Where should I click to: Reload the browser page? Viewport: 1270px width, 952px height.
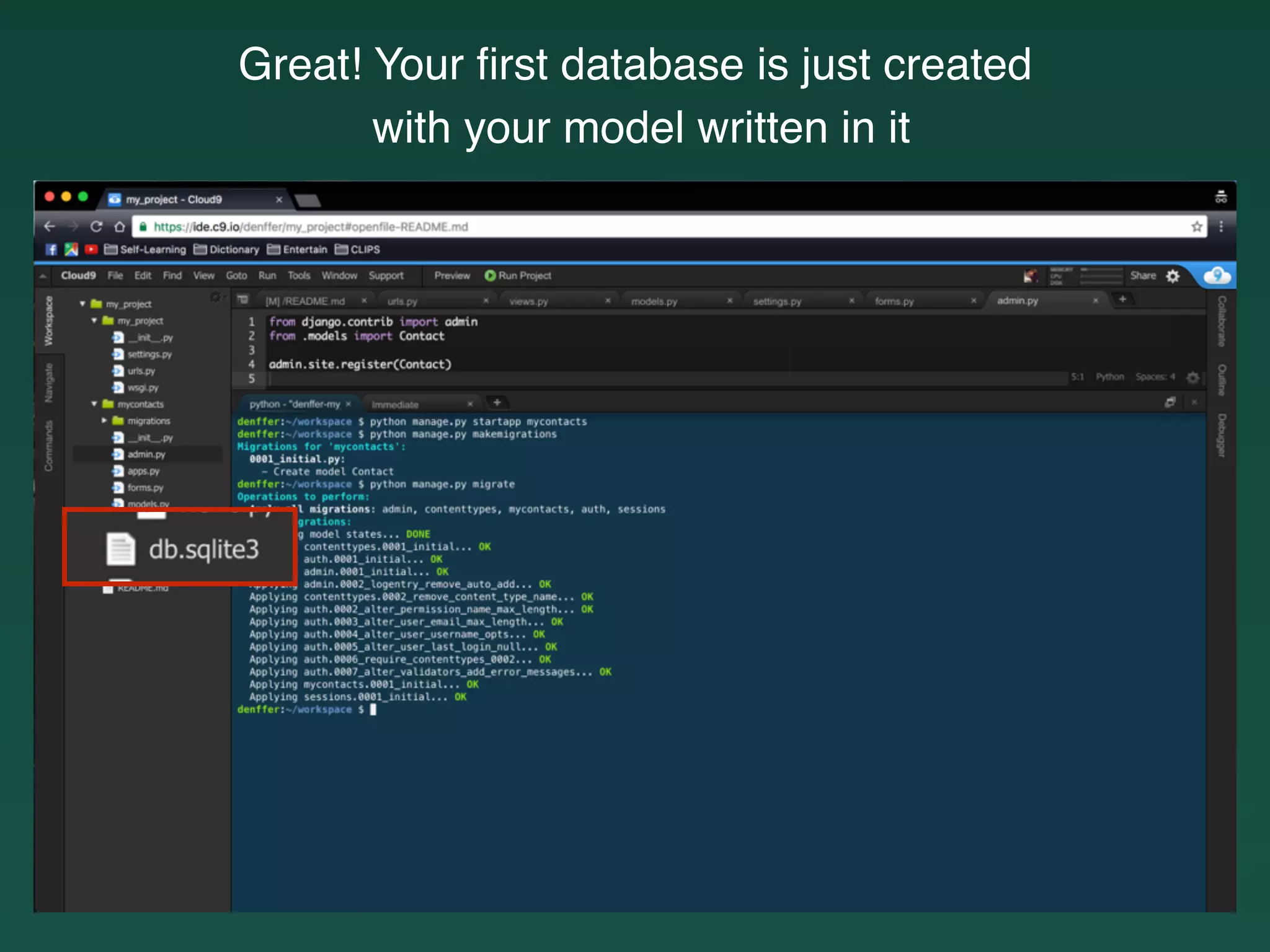point(96,227)
